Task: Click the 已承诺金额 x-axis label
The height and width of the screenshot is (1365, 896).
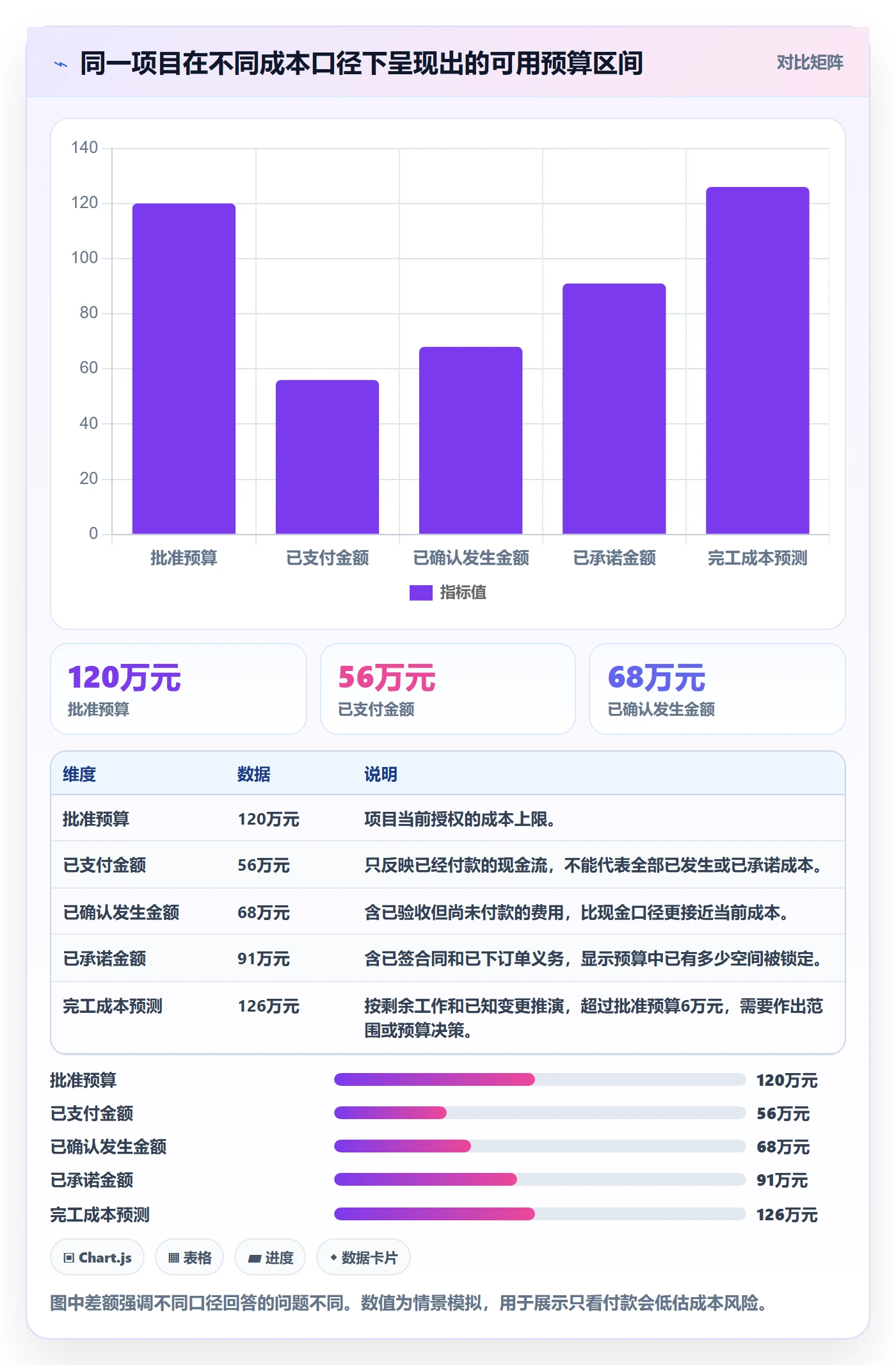Action: [614, 558]
